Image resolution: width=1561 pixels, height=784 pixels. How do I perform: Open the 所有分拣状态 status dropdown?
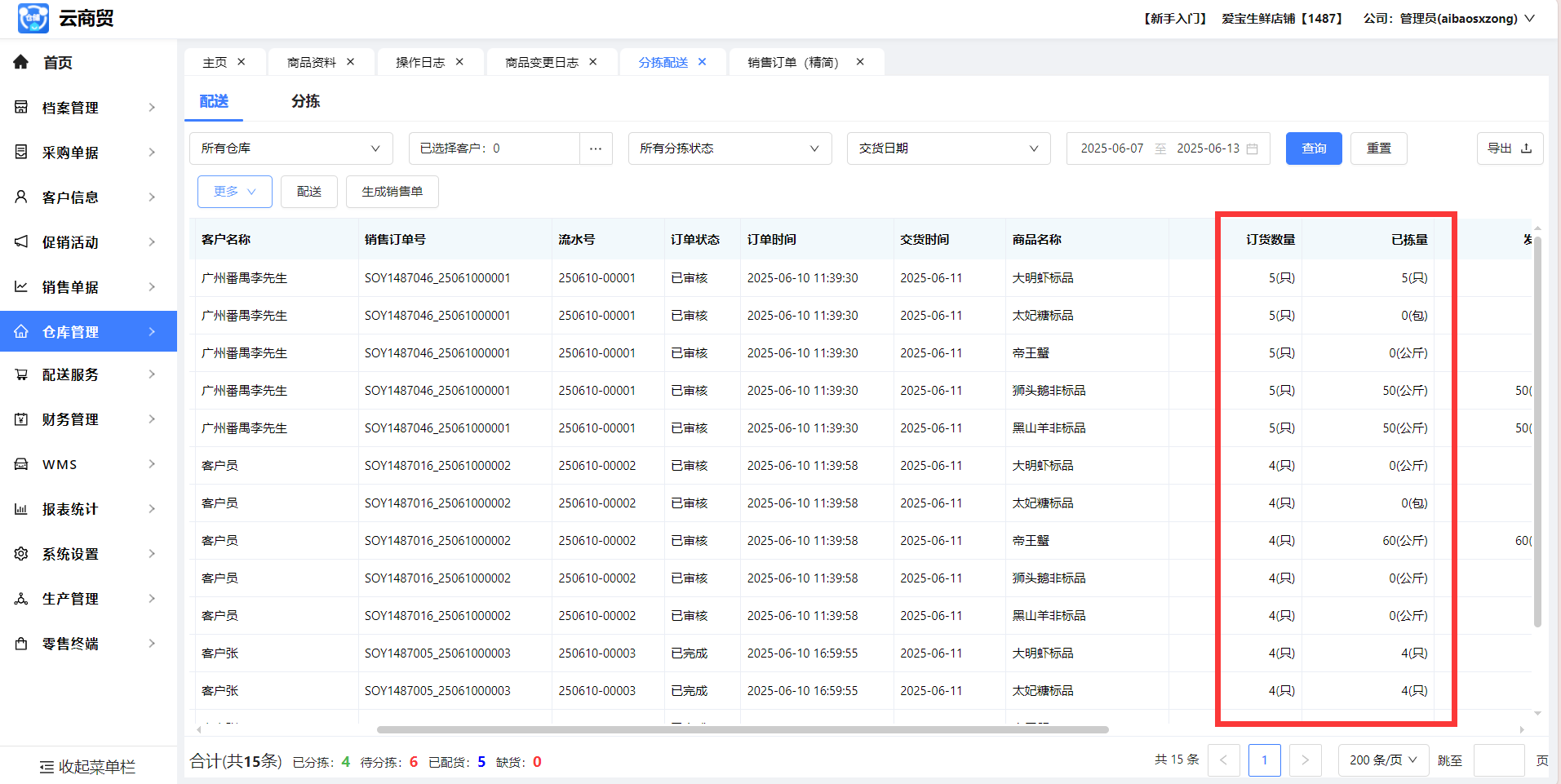(x=730, y=148)
